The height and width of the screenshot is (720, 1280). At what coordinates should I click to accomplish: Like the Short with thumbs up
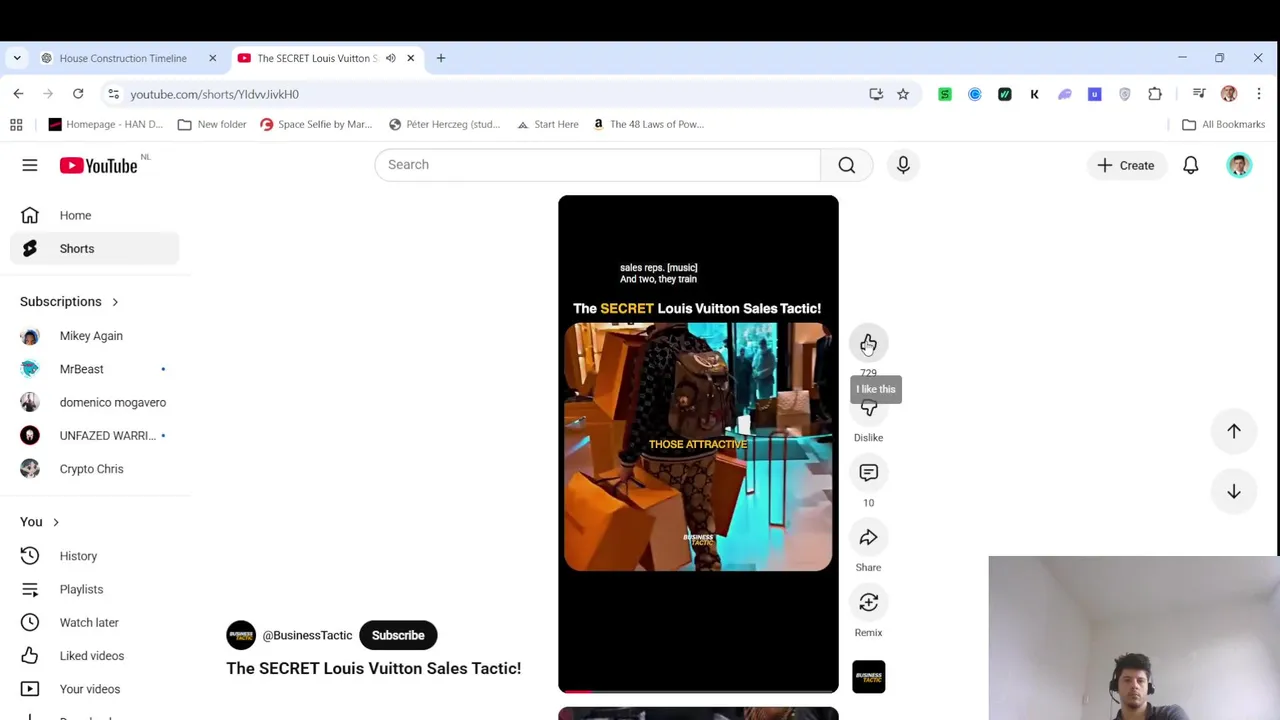tap(868, 344)
